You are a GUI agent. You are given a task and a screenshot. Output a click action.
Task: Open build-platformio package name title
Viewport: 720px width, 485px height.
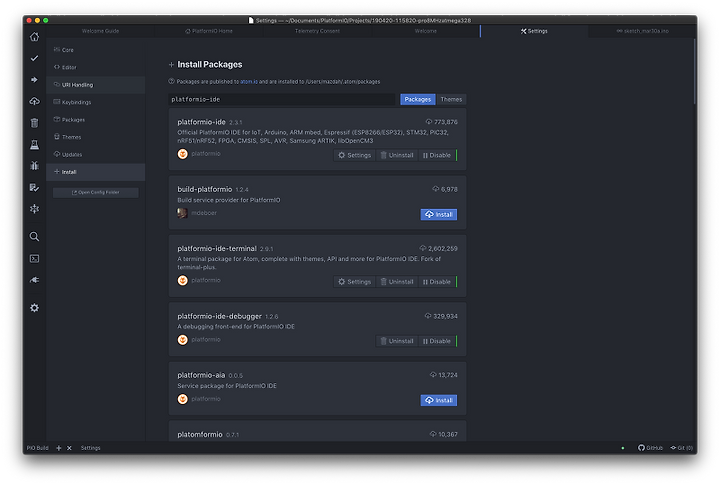[x=204, y=189]
